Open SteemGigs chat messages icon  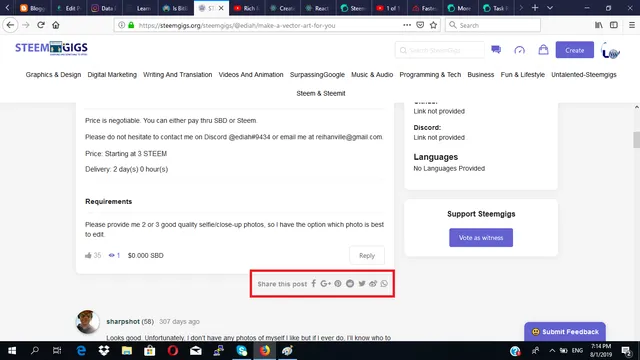496,50
